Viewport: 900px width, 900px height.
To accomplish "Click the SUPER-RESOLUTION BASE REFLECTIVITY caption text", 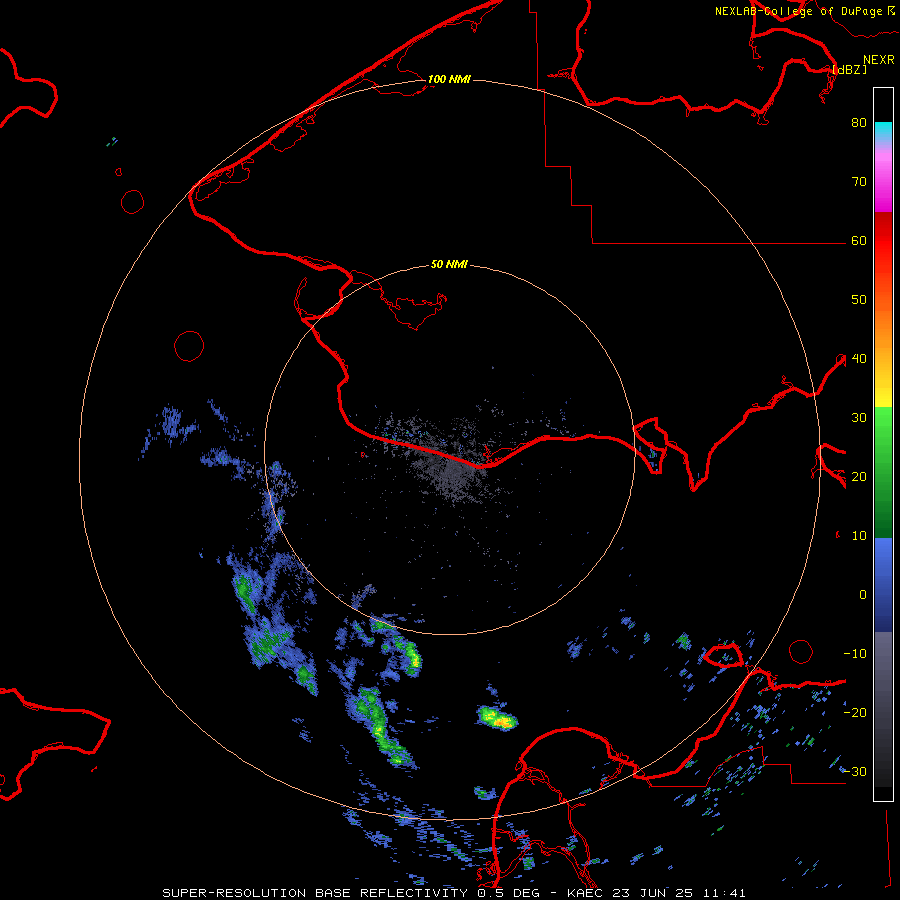I will pyautogui.click(x=315, y=893).
